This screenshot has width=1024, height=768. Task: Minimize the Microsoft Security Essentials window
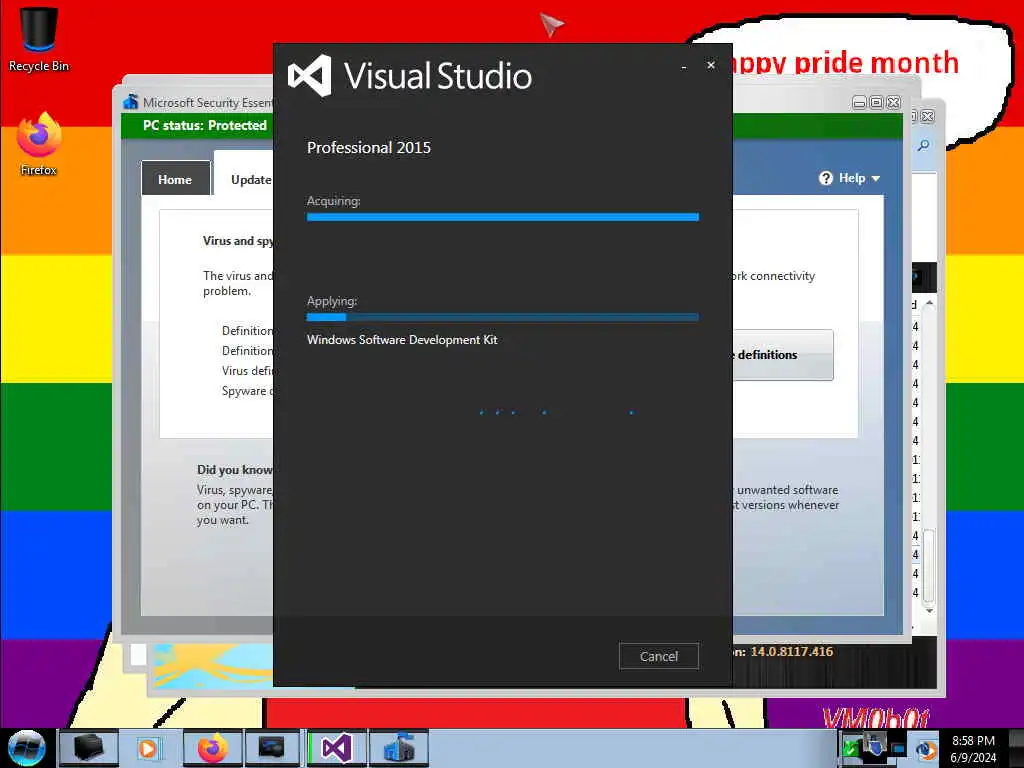[859, 103]
